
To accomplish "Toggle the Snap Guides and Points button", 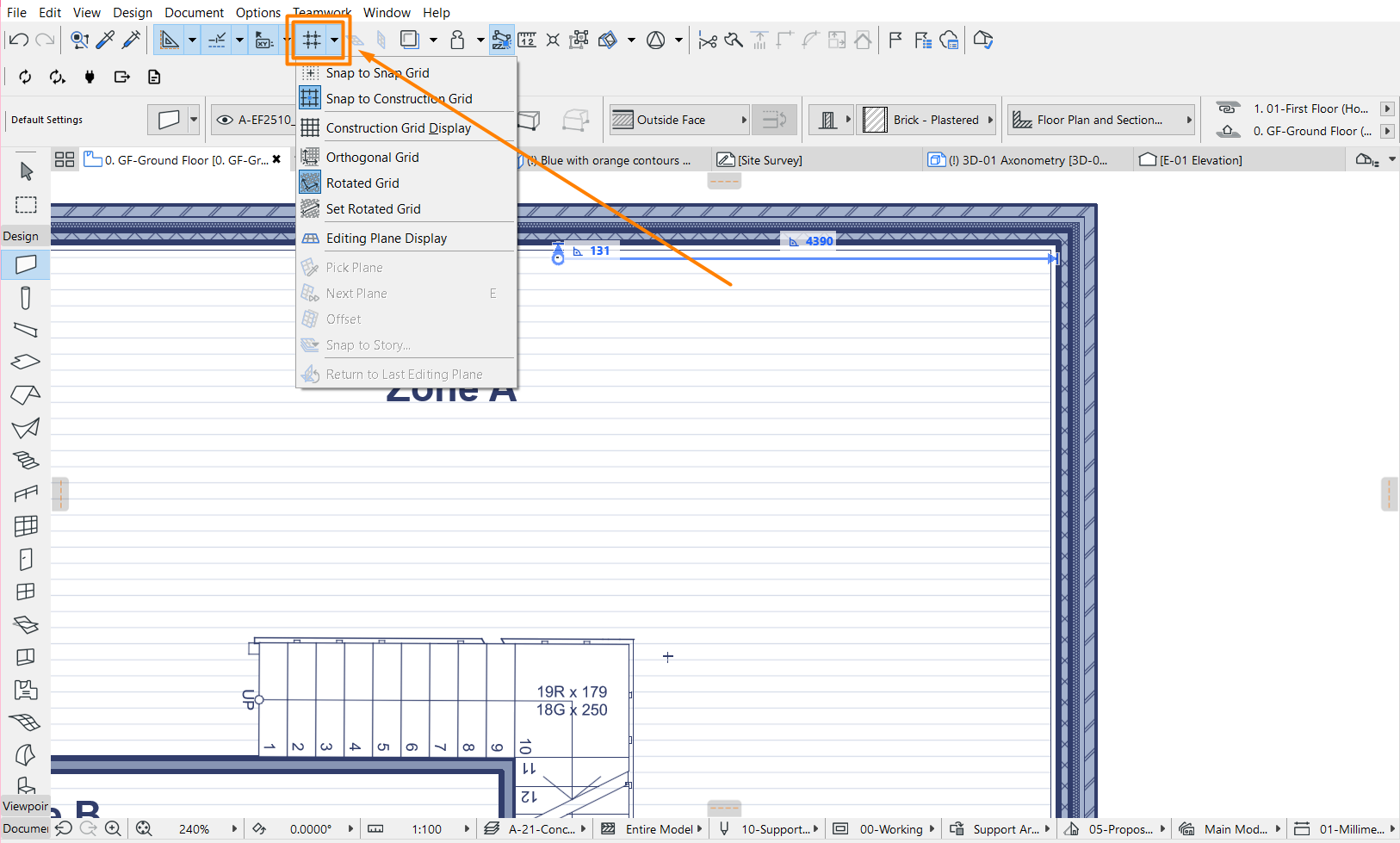I will point(217,40).
